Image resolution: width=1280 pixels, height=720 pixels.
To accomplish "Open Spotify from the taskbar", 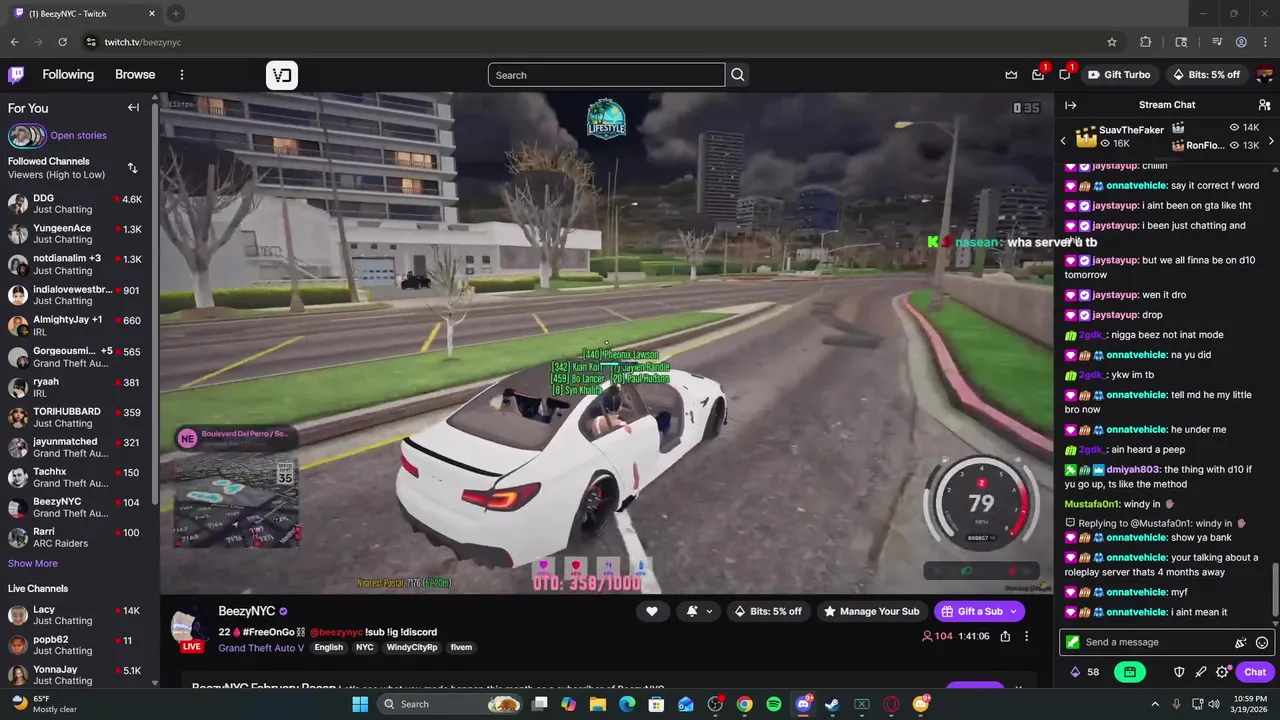I will pos(774,704).
